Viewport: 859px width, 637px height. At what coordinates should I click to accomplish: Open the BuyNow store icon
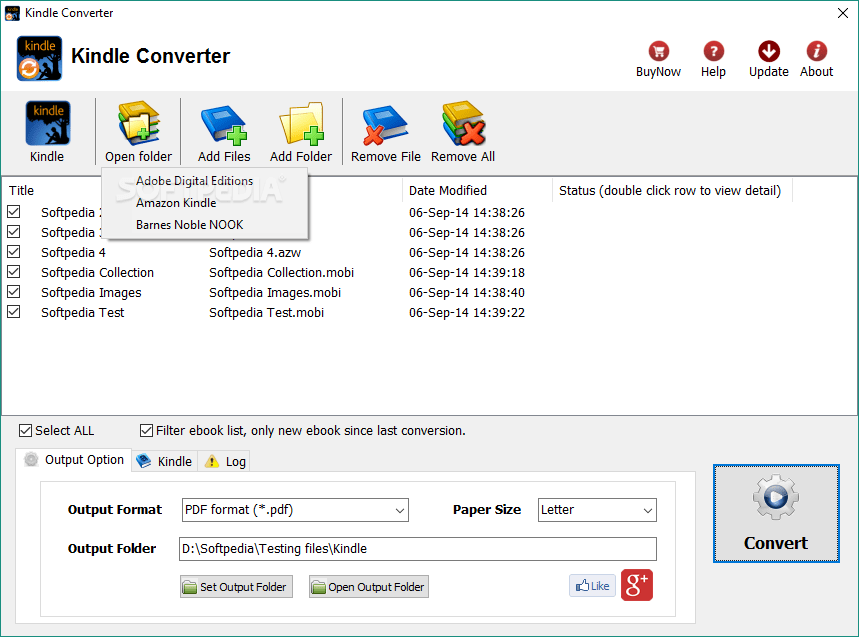tap(657, 50)
